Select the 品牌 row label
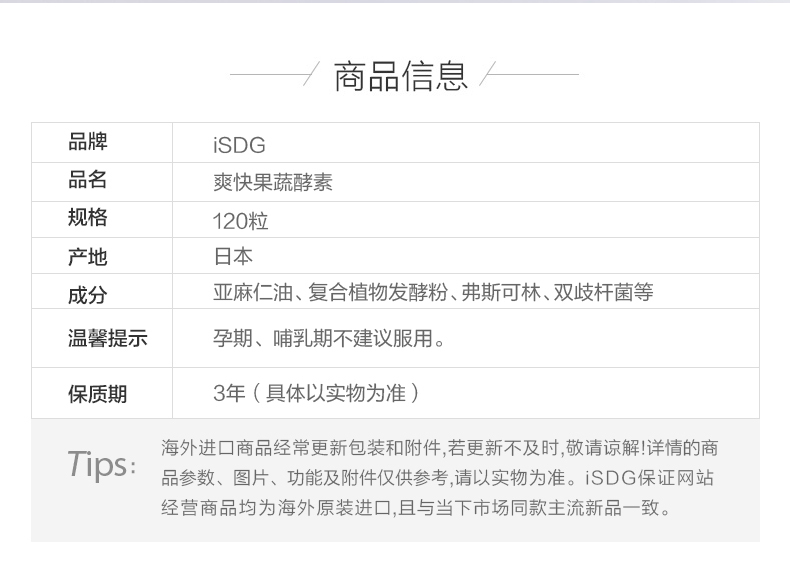 pyautogui.click(x=87, y=142)
